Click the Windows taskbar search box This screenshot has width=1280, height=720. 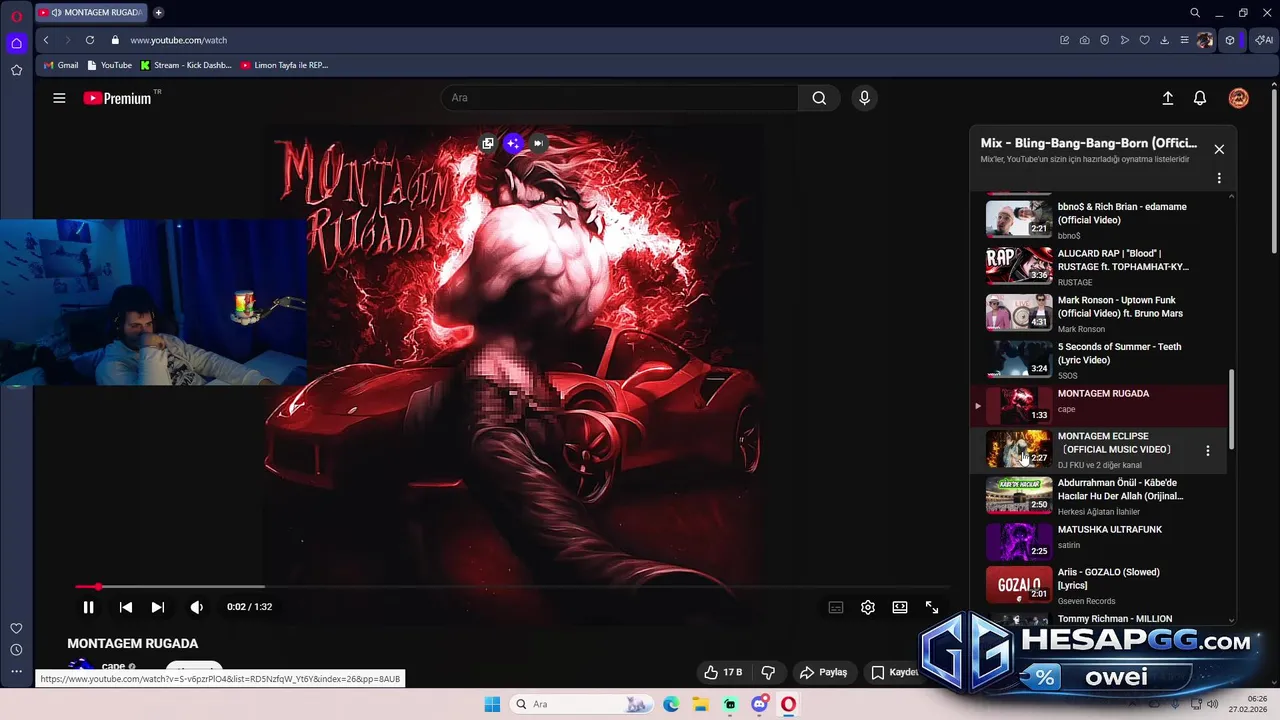tap(581, 704)
